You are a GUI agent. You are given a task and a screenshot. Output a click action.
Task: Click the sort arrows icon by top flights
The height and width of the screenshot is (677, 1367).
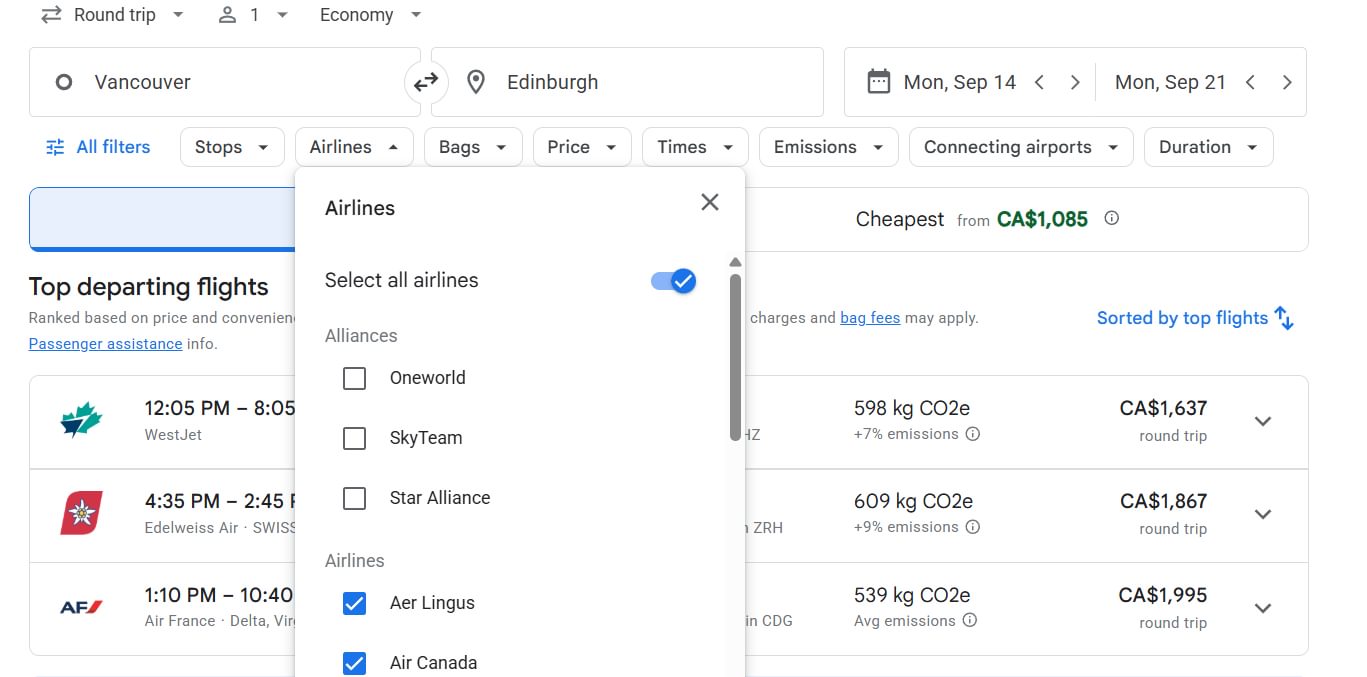[1284, 318]
